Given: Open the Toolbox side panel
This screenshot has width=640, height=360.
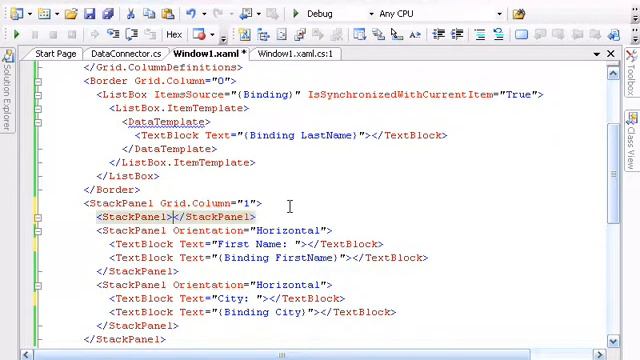Looking at the screenshot, I should point(631,73).
